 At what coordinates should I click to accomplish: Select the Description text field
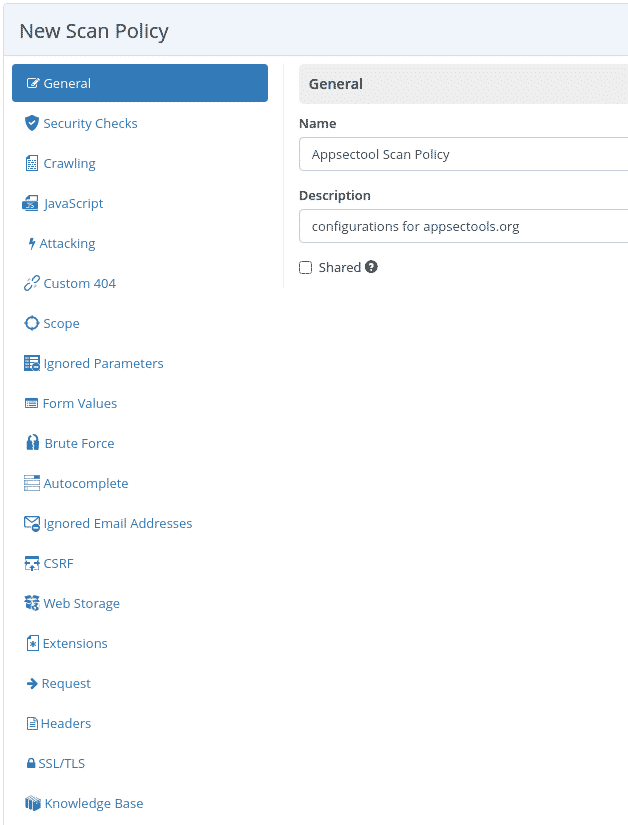[x=460, y=226]
